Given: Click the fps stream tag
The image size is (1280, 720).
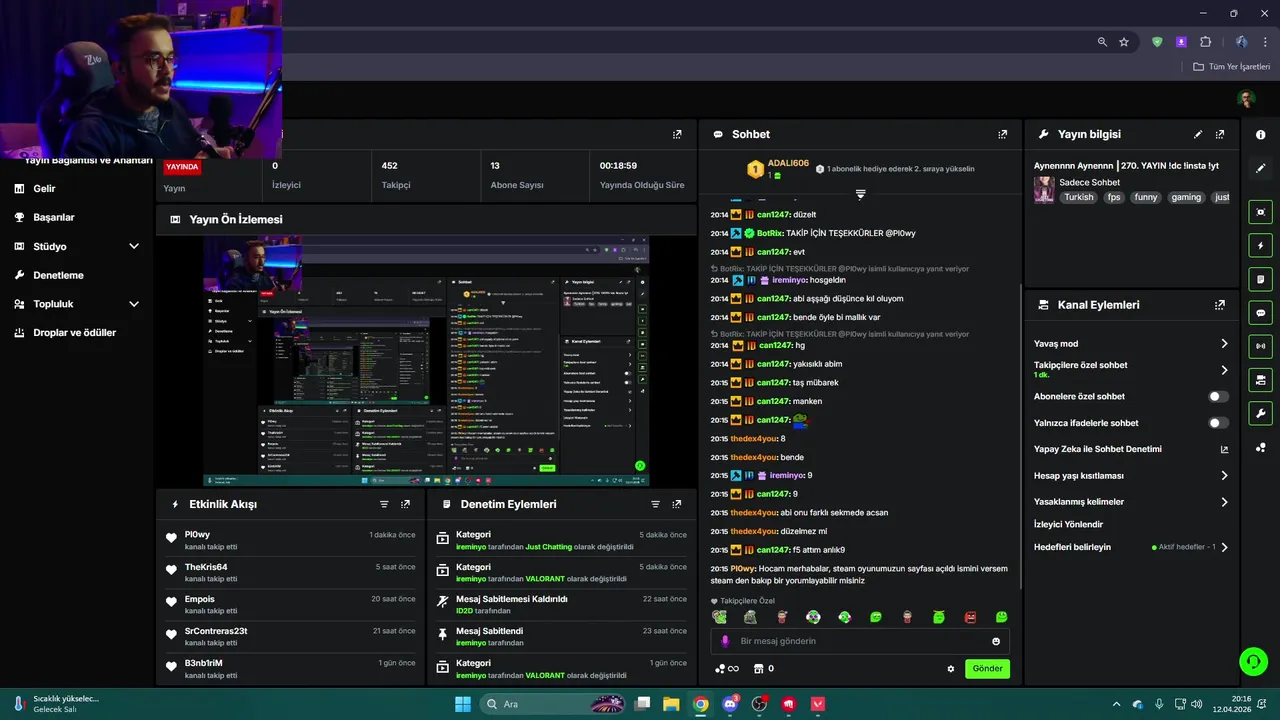Looking at the screenshot, I should pyautogui.click(x=1114, y=197).
